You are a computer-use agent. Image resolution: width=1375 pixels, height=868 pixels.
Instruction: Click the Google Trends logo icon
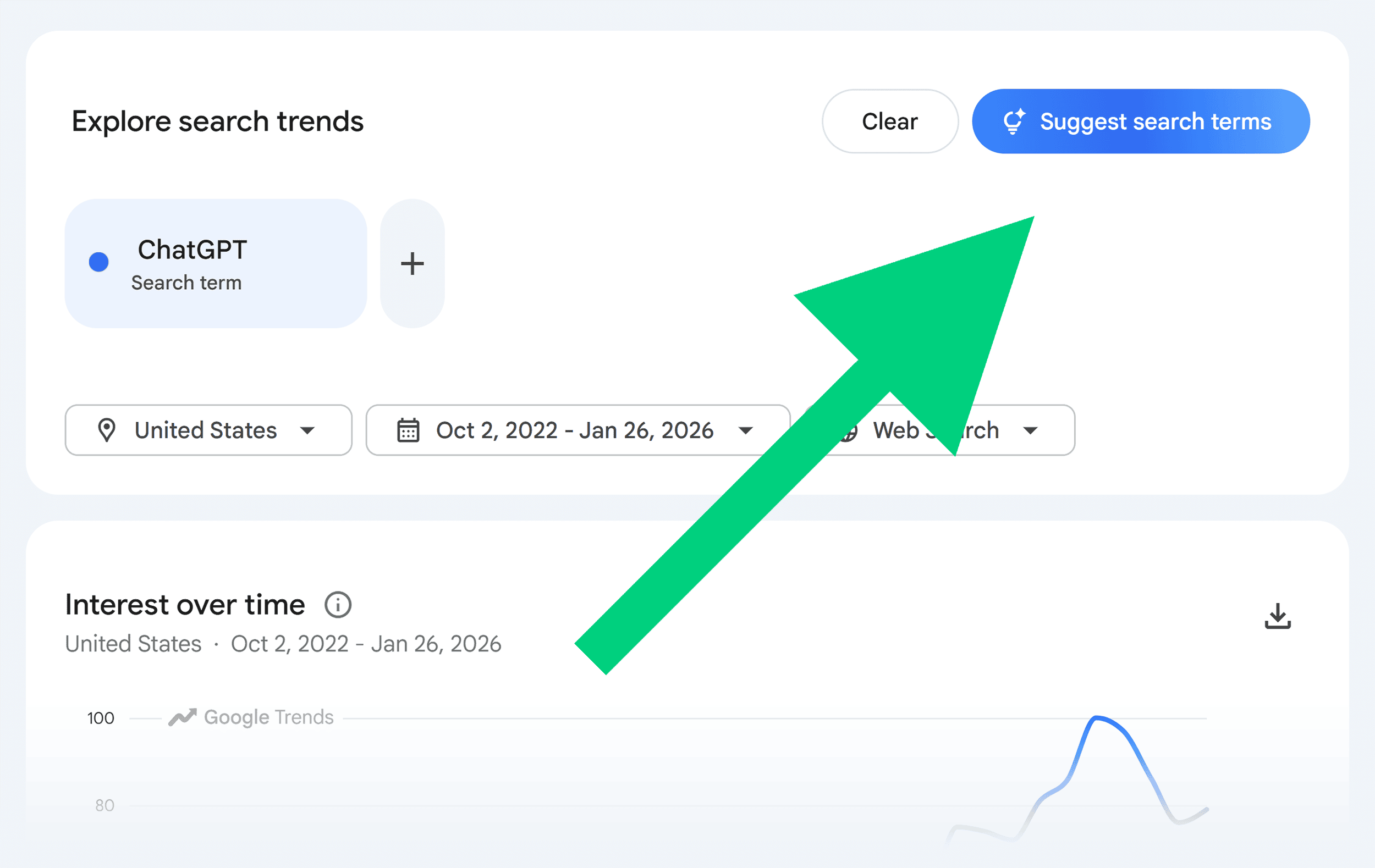click(x=182, y=717)
